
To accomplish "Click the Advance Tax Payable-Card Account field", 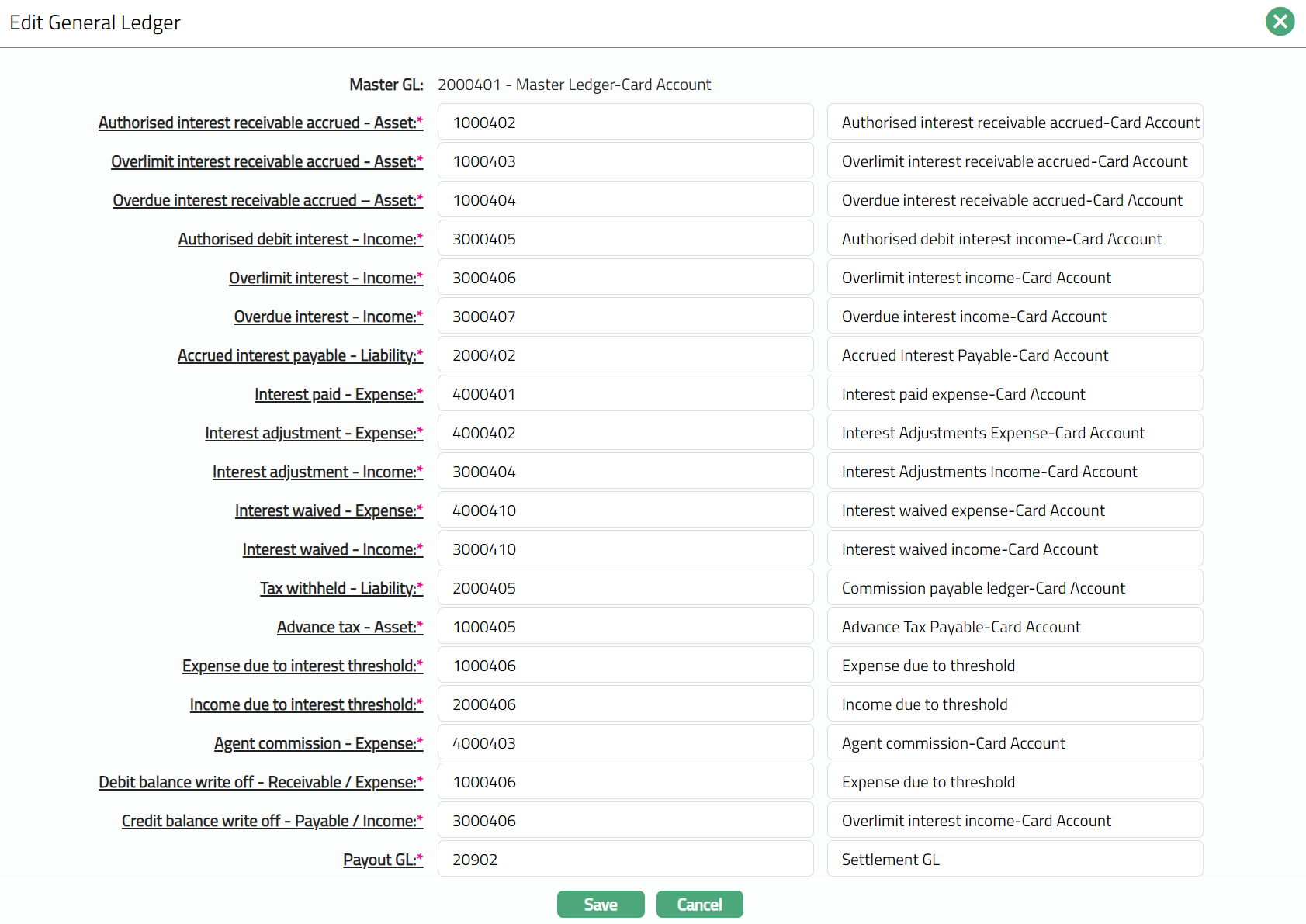I will click(x=1014, y=627).
